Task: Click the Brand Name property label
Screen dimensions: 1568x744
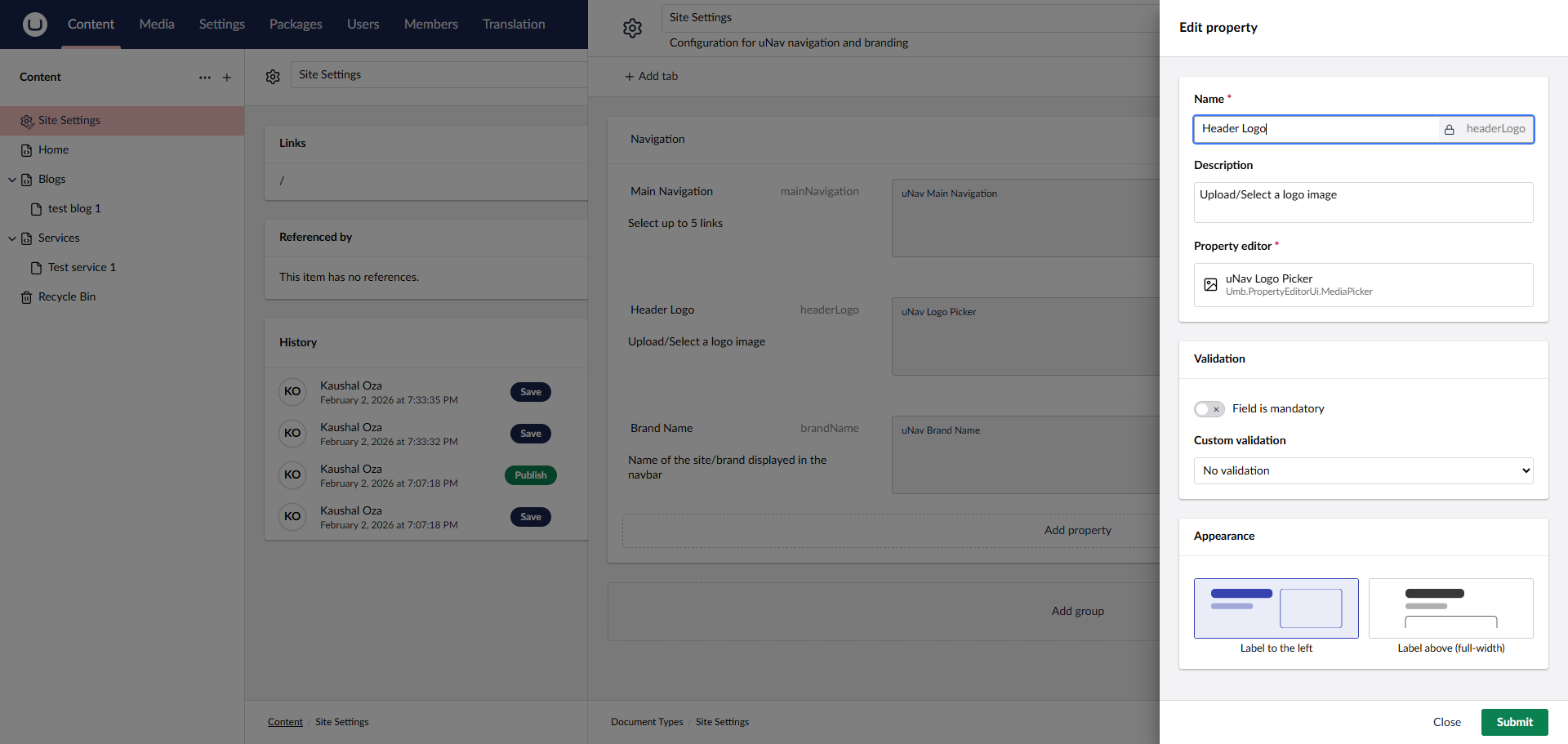Action: 661,429
